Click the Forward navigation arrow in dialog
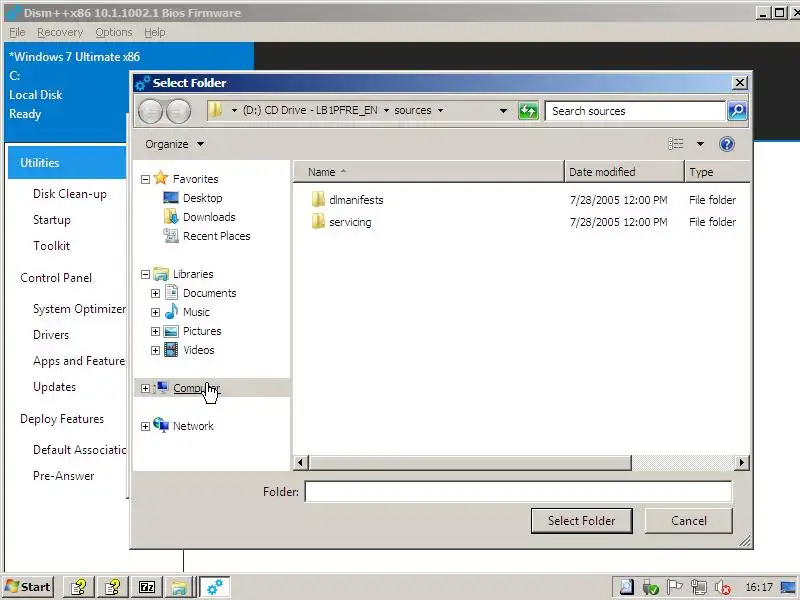Image resolution: width=800 pixels, height=600 pixels. 179,111
